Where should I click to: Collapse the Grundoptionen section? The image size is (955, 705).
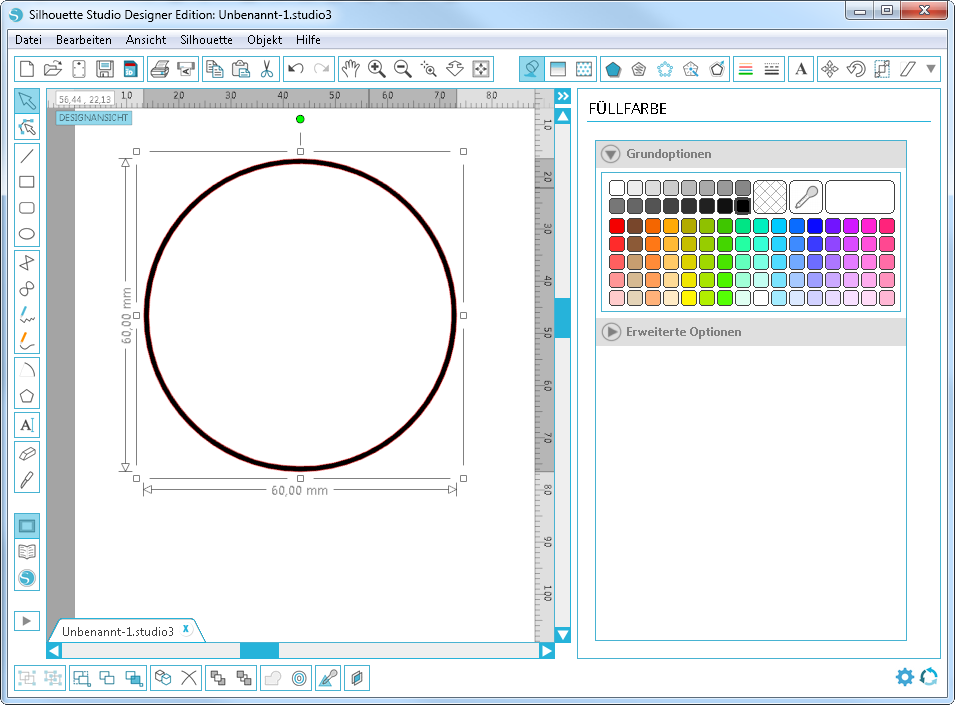click(x=610, y=154)
